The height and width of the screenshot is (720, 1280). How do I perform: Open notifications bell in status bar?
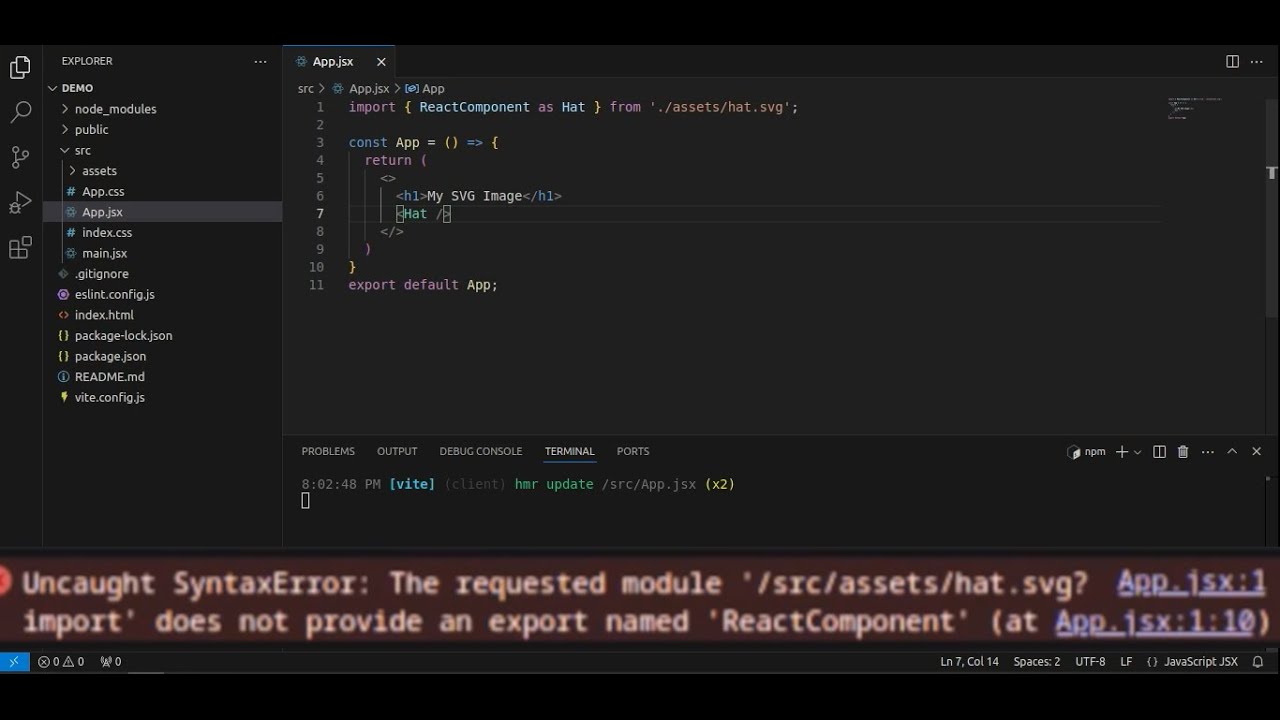(x=1259, y=661)
